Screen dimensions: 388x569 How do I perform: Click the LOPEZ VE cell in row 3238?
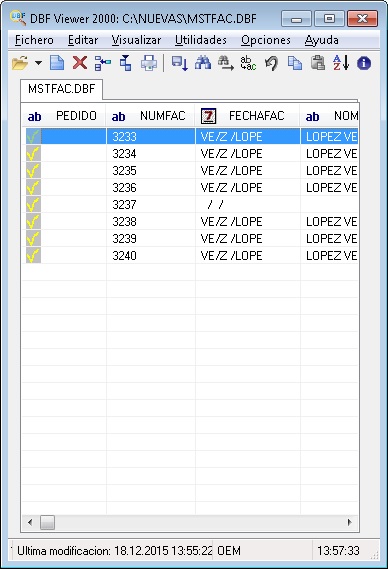(330, 222)
